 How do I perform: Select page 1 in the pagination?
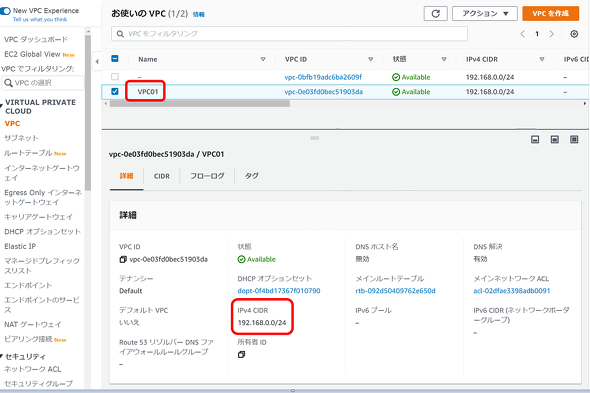pyautogui.click(x=537, y=34)
